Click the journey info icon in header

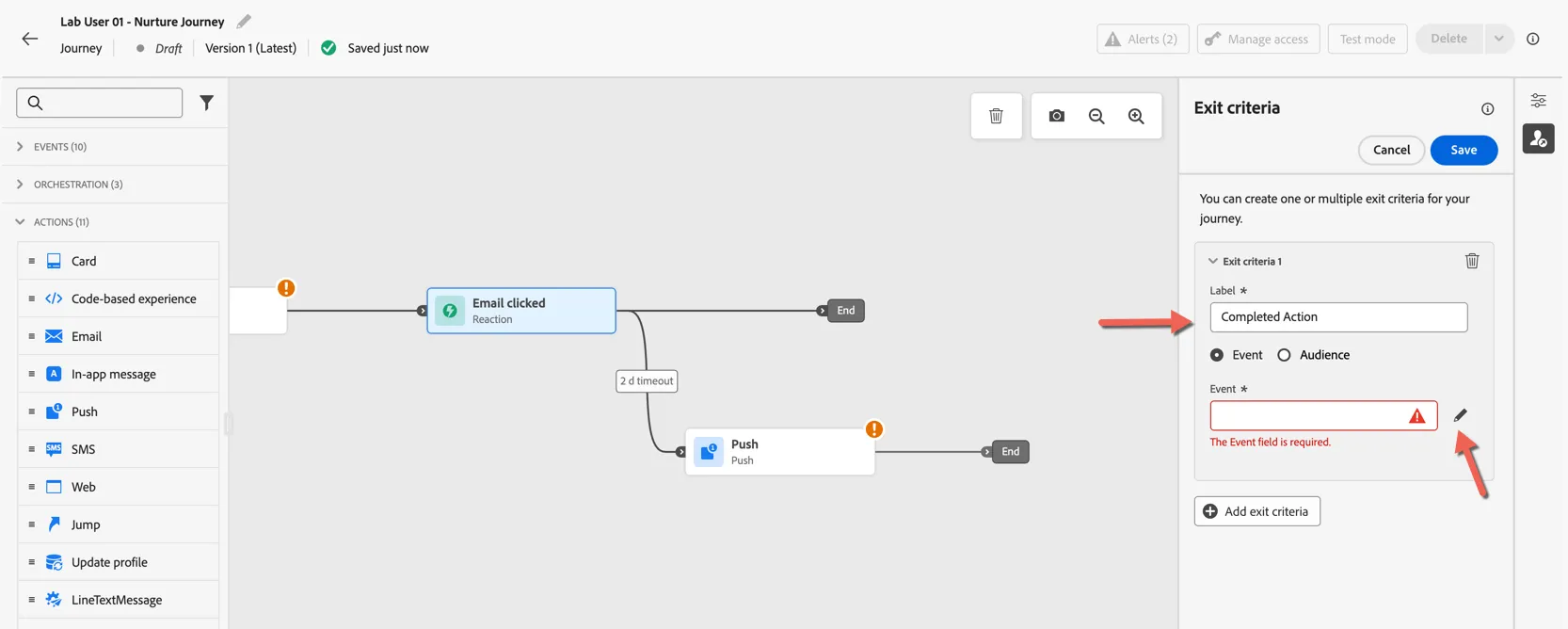pos(1533,39)
